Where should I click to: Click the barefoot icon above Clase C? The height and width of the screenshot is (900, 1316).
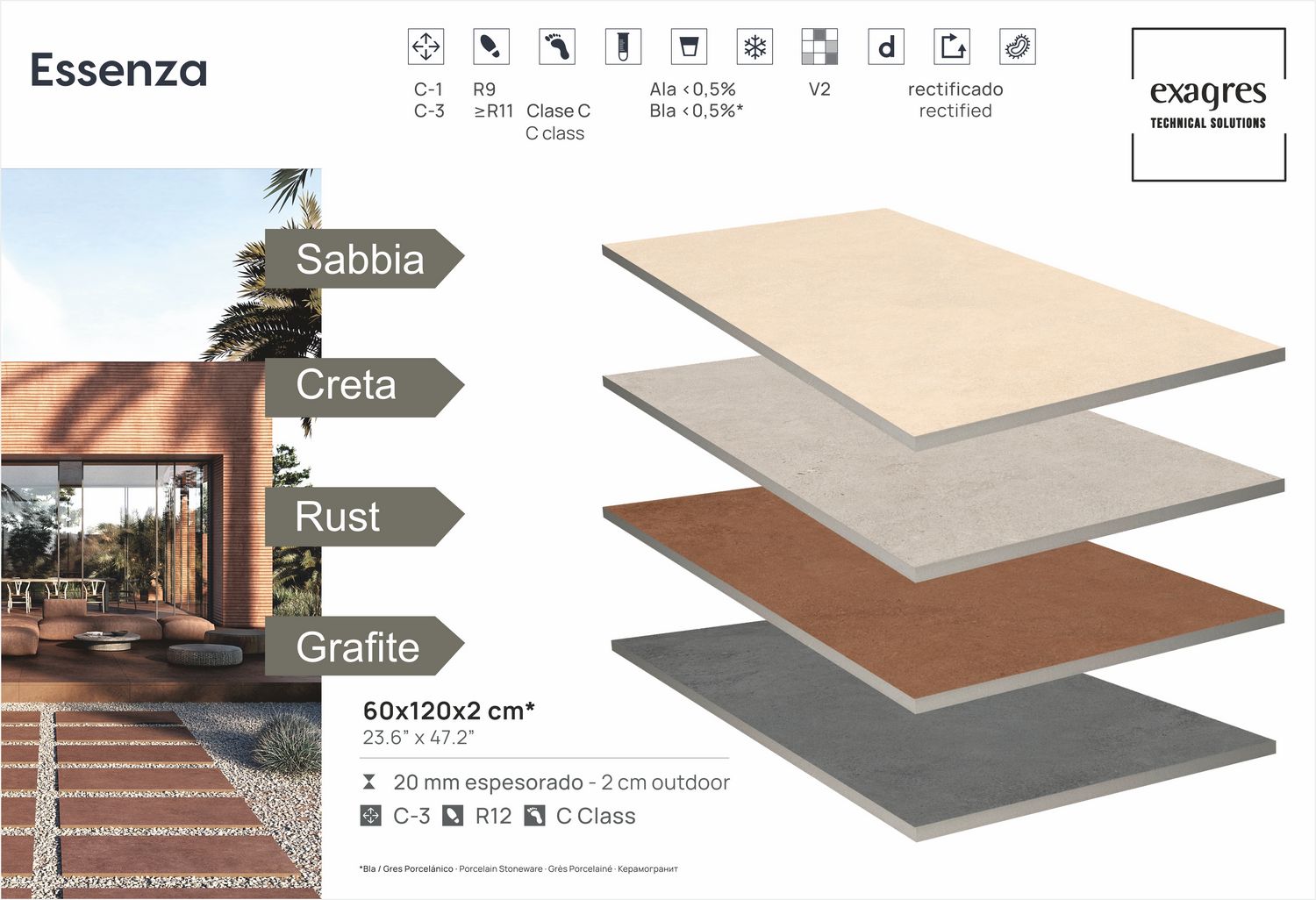tap(557, 46)
